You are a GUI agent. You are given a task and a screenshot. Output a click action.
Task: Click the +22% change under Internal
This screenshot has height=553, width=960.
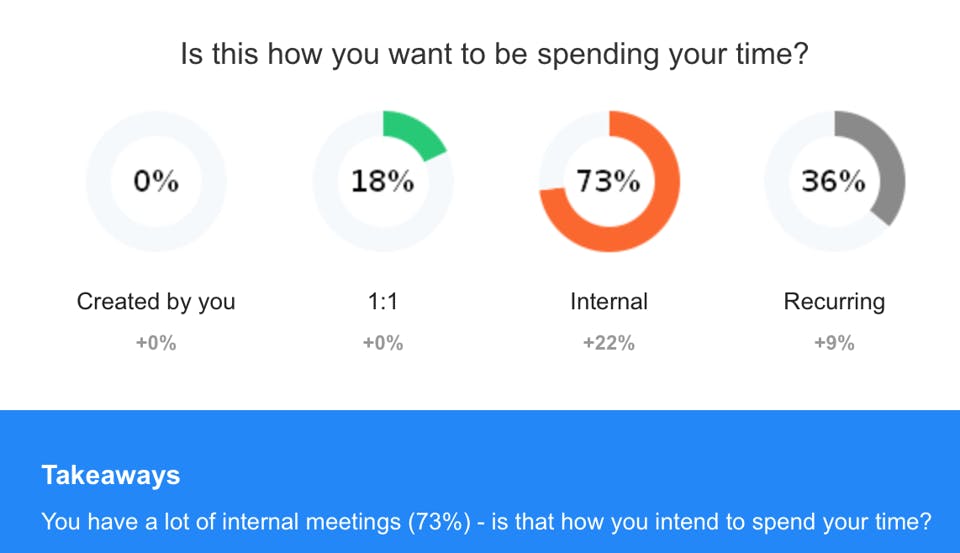tap(609, 343)
